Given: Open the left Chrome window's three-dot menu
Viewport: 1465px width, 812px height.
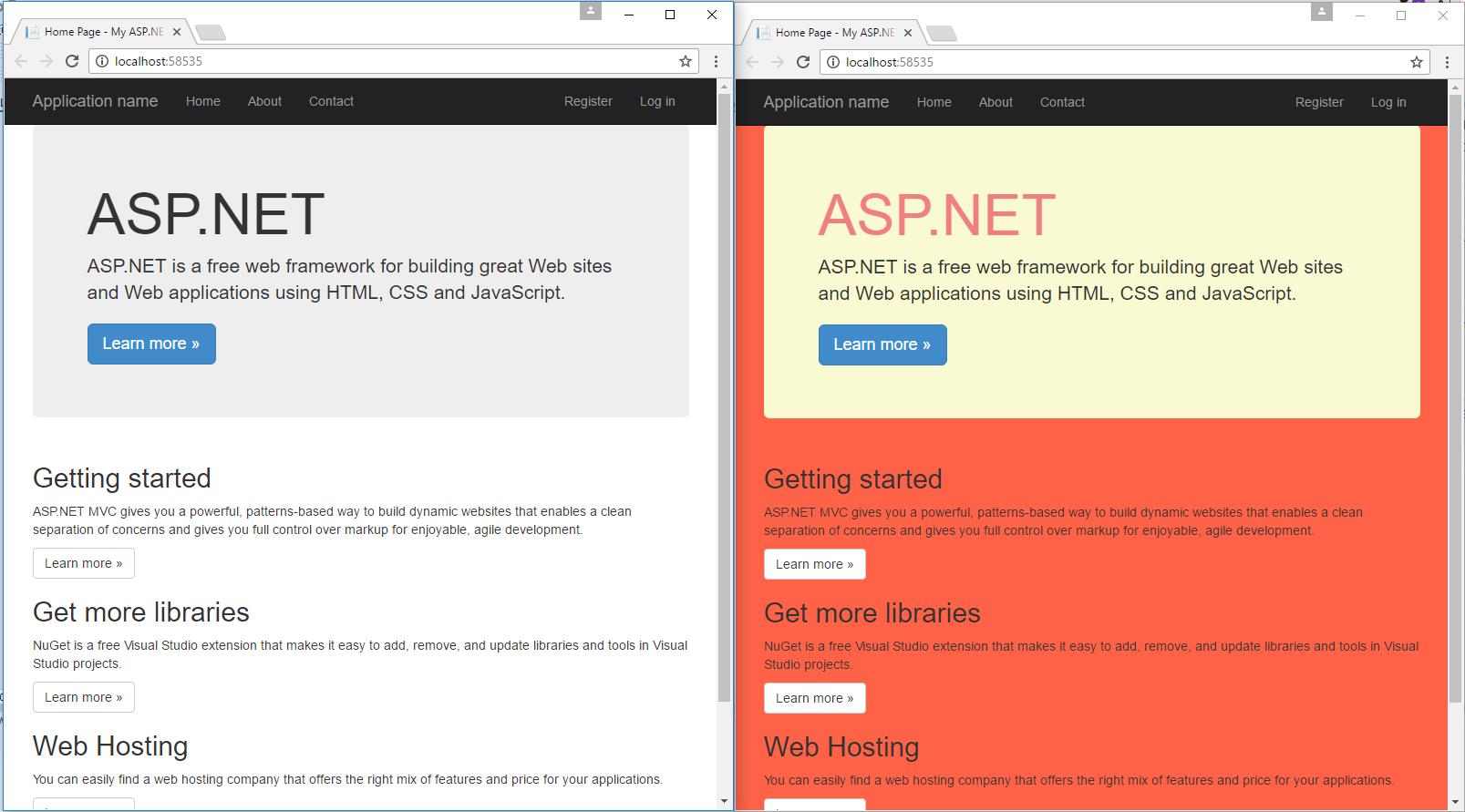Looking at the screenshot, I should click(716, 61).
